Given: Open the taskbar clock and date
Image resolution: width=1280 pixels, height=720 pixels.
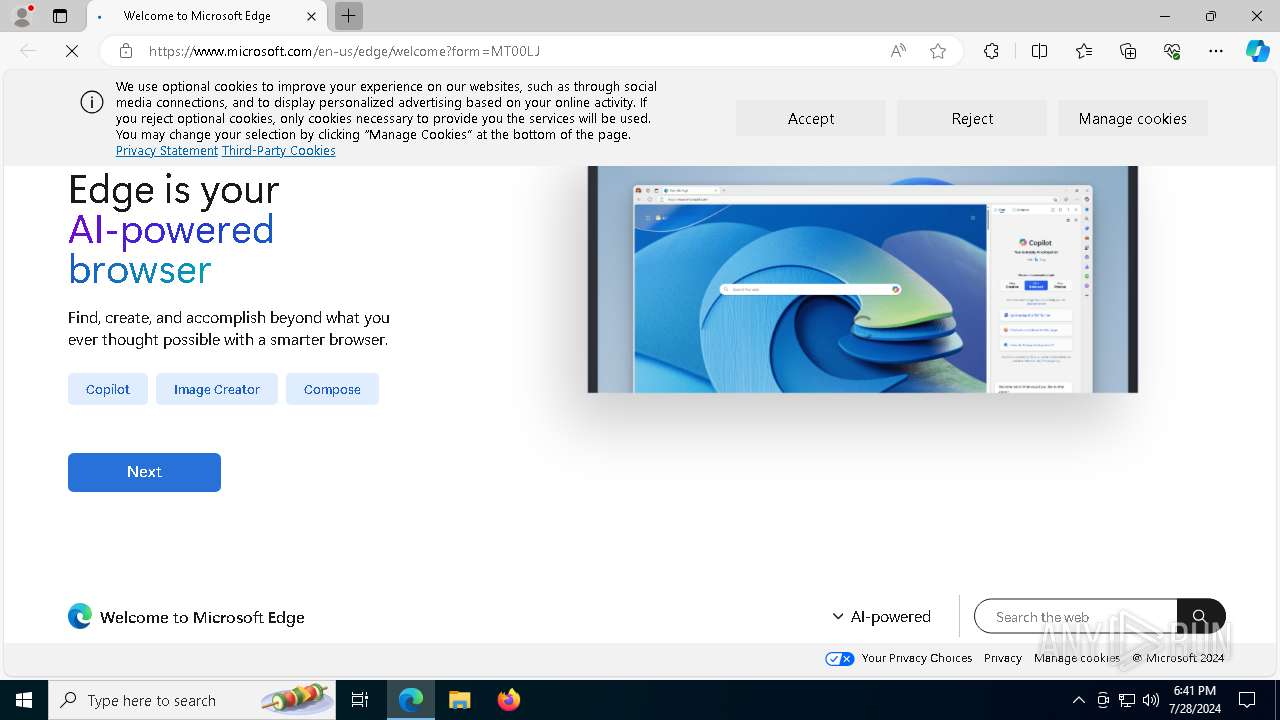Looking at the screenshot, I should point(1194,700).
